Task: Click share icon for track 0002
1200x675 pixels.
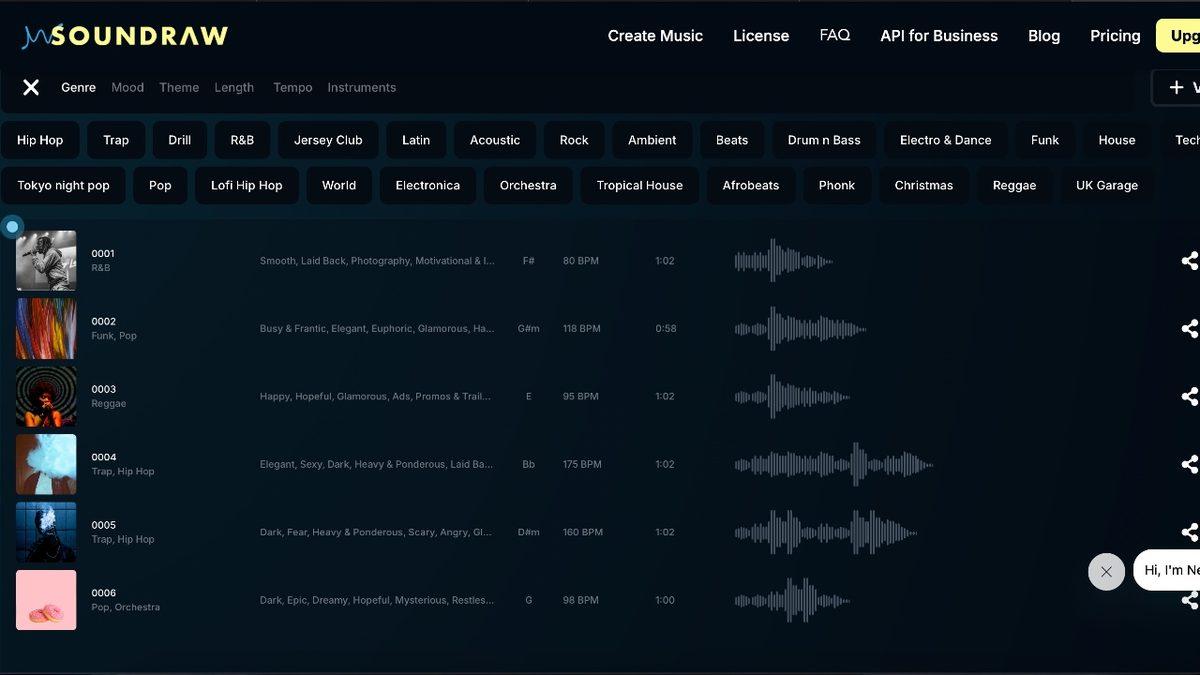Action: 1189,329
